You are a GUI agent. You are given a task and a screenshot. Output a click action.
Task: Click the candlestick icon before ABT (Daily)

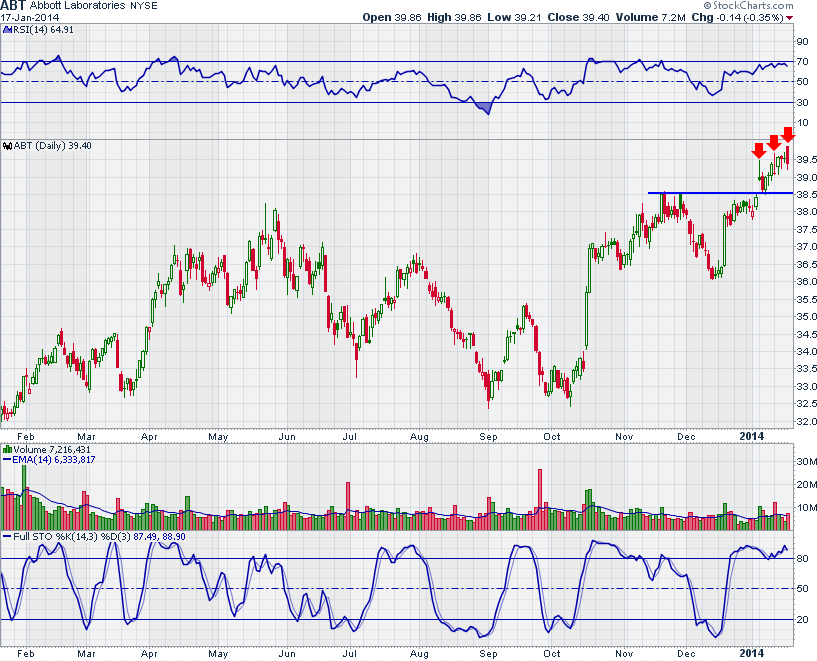coord(7,146)
